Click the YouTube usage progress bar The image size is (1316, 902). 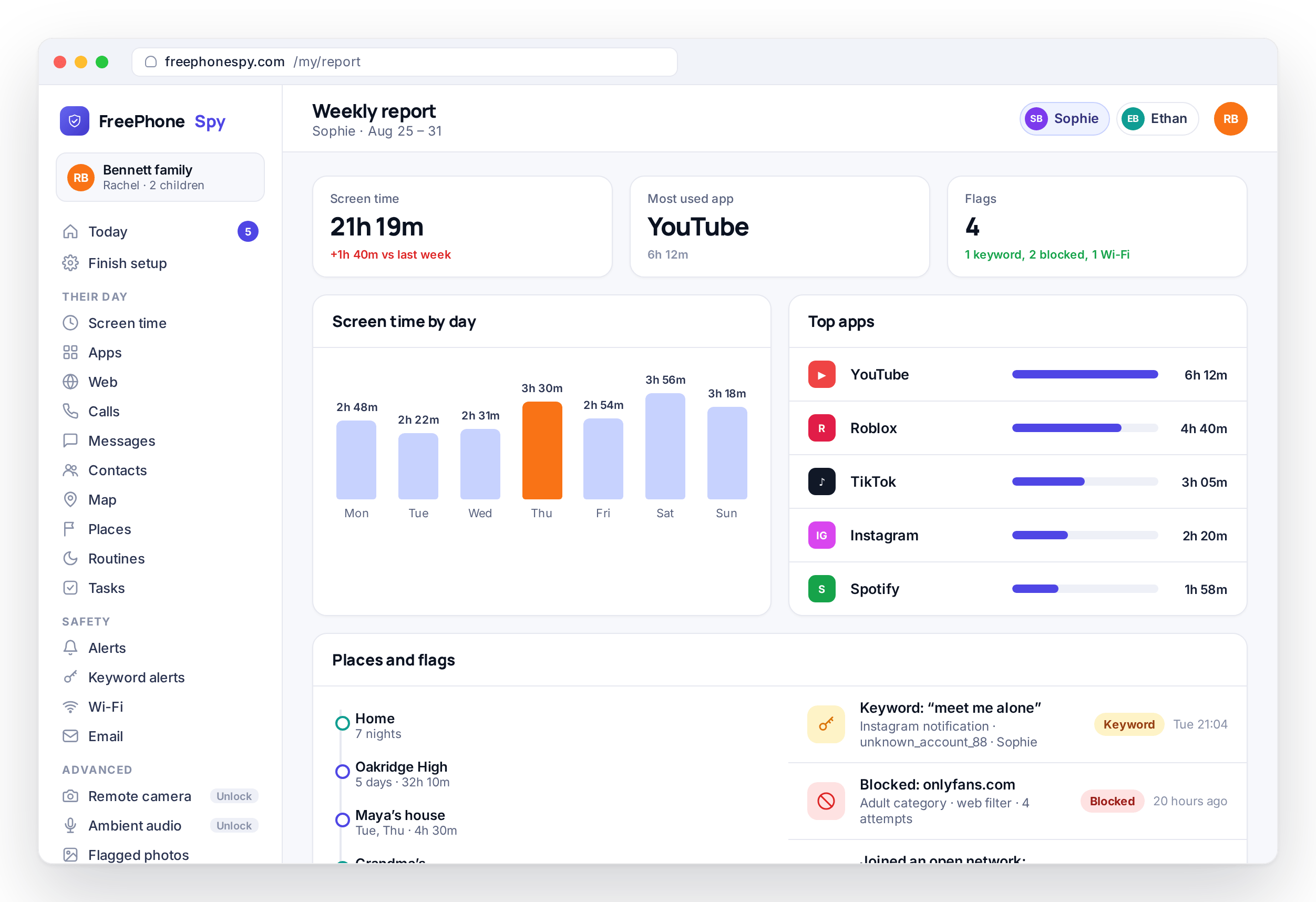pos(1085,375)
